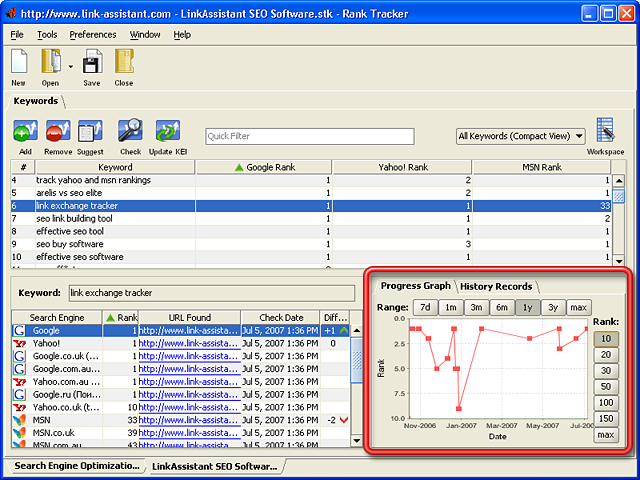Switch to the History Records tab
Image resolution: width=640 pixels, height=480 pixels.
(496, 287)
